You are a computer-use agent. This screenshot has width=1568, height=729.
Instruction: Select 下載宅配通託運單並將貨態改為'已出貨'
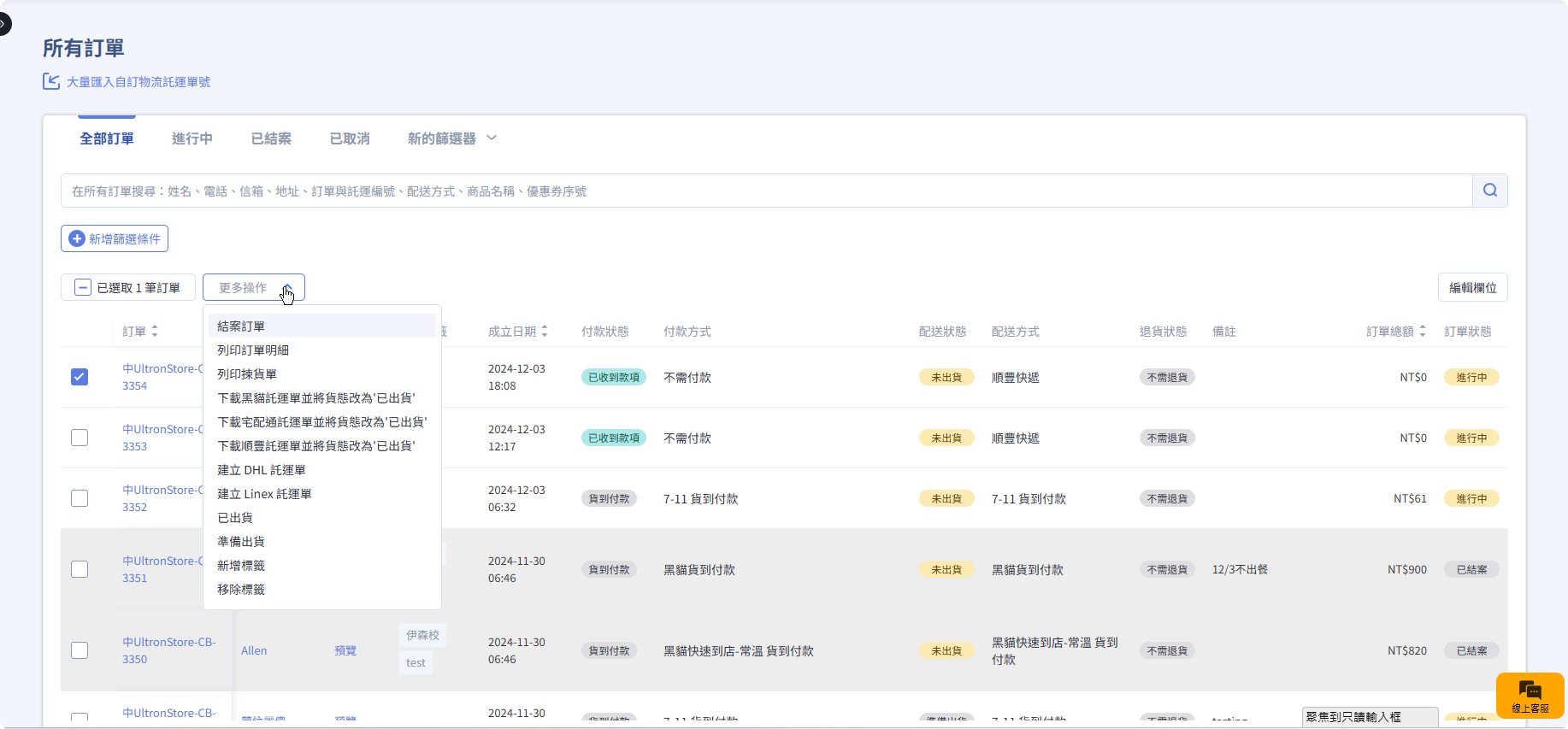(322, 421)
